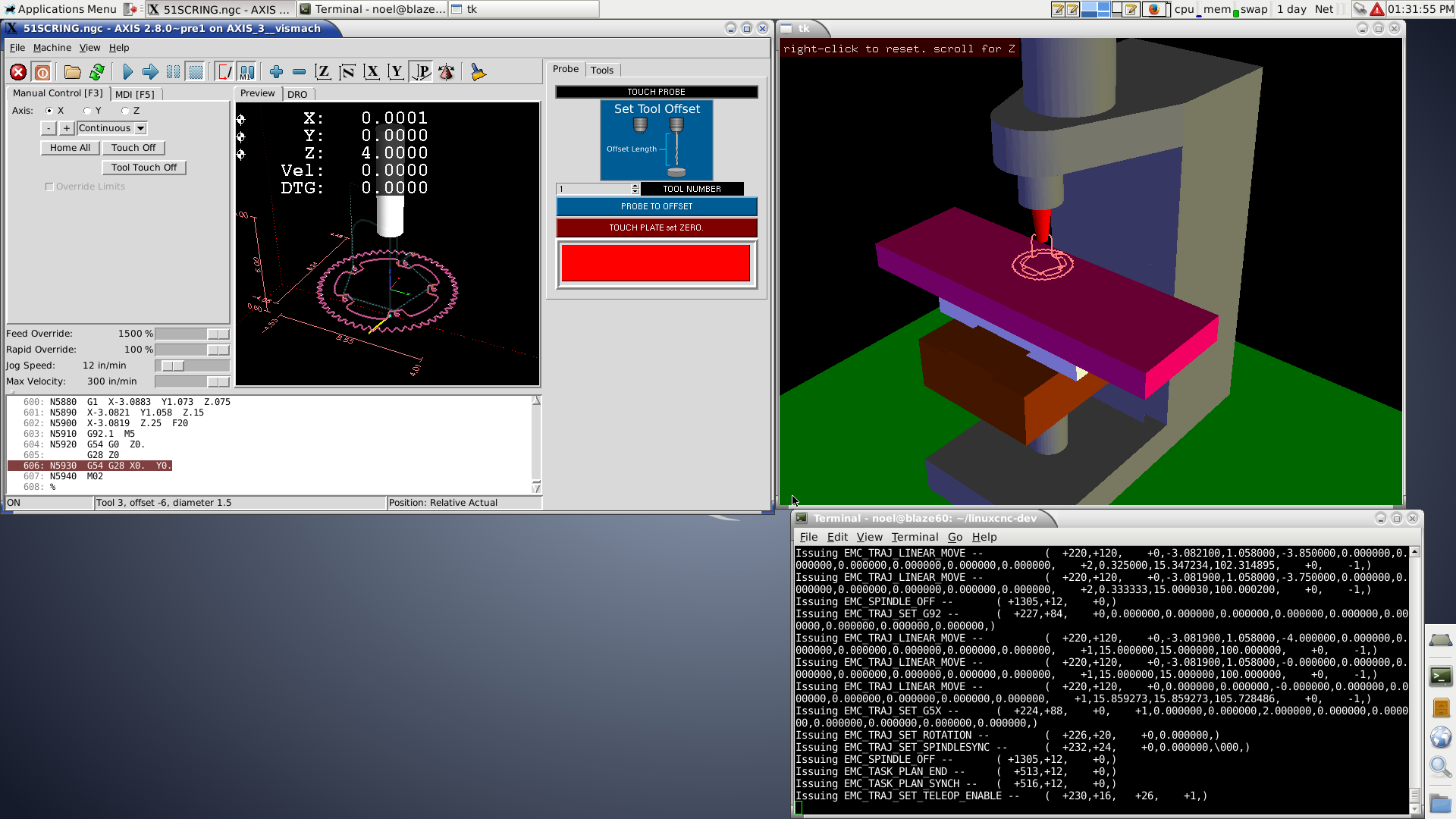Toggle skip lines with block delete icon
Image resolution: width=1456 pixels, height=819 pixels.
(225, 72)
